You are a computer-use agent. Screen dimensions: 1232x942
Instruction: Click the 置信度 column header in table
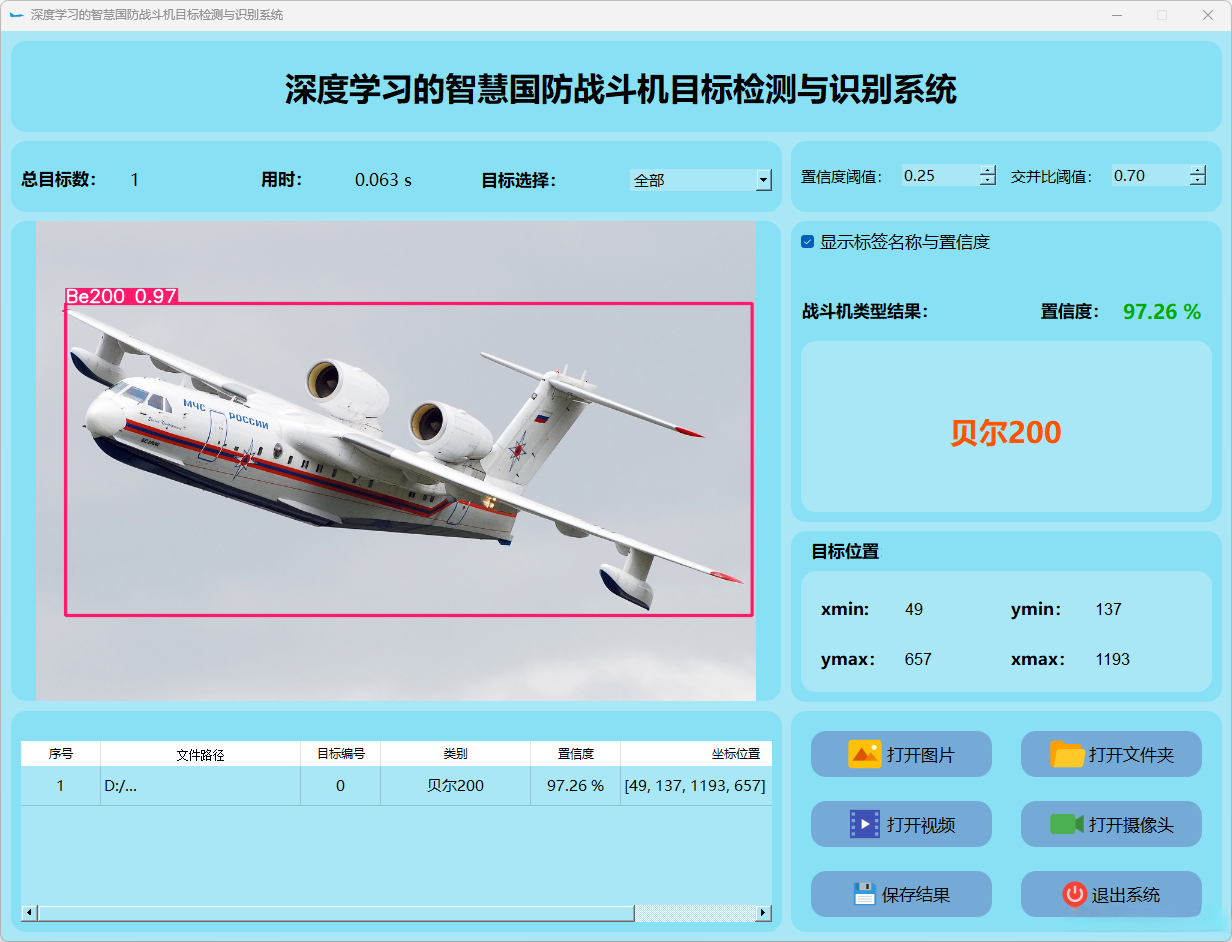coord(575,754)
